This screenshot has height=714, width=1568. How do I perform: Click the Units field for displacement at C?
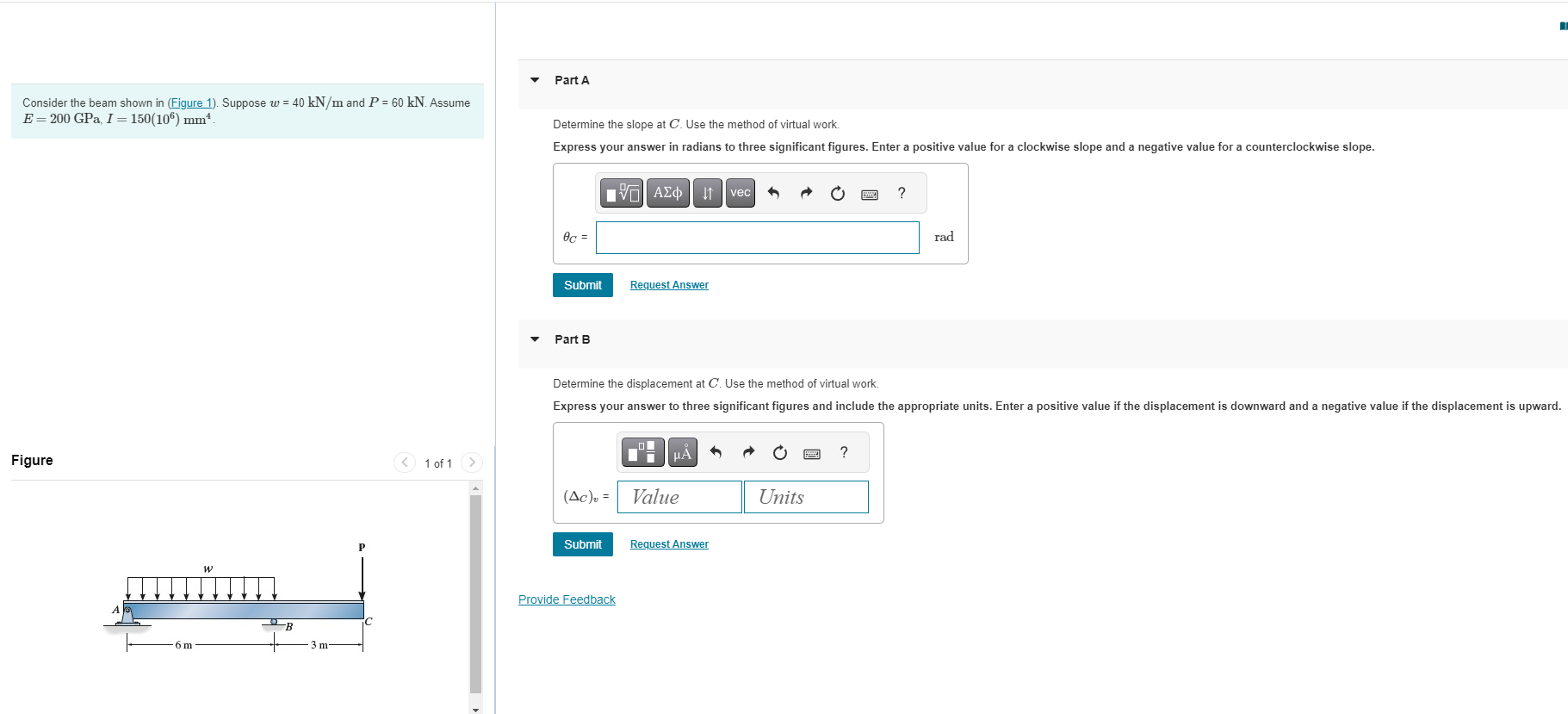tap(806, 497)
